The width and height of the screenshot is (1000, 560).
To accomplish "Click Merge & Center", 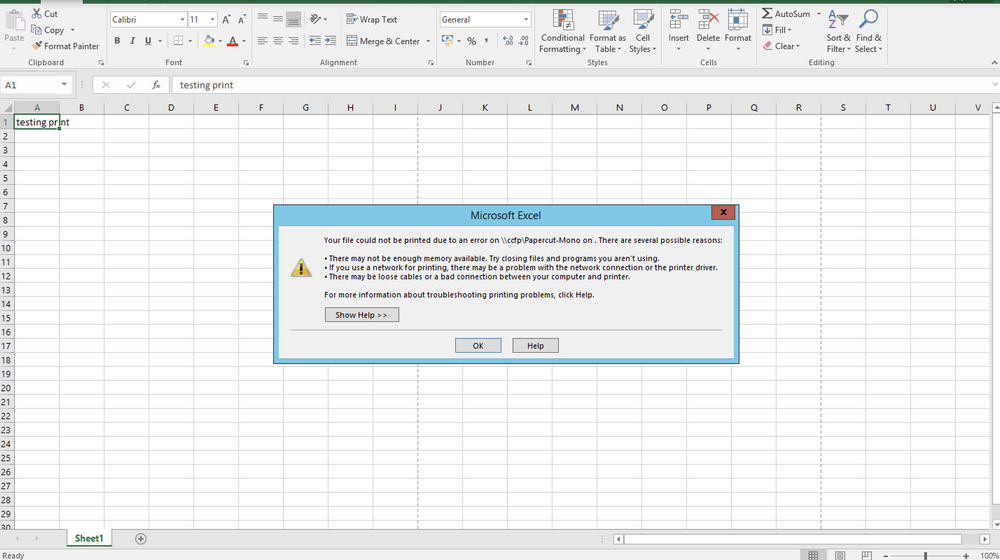I will [x=383, y=41].
